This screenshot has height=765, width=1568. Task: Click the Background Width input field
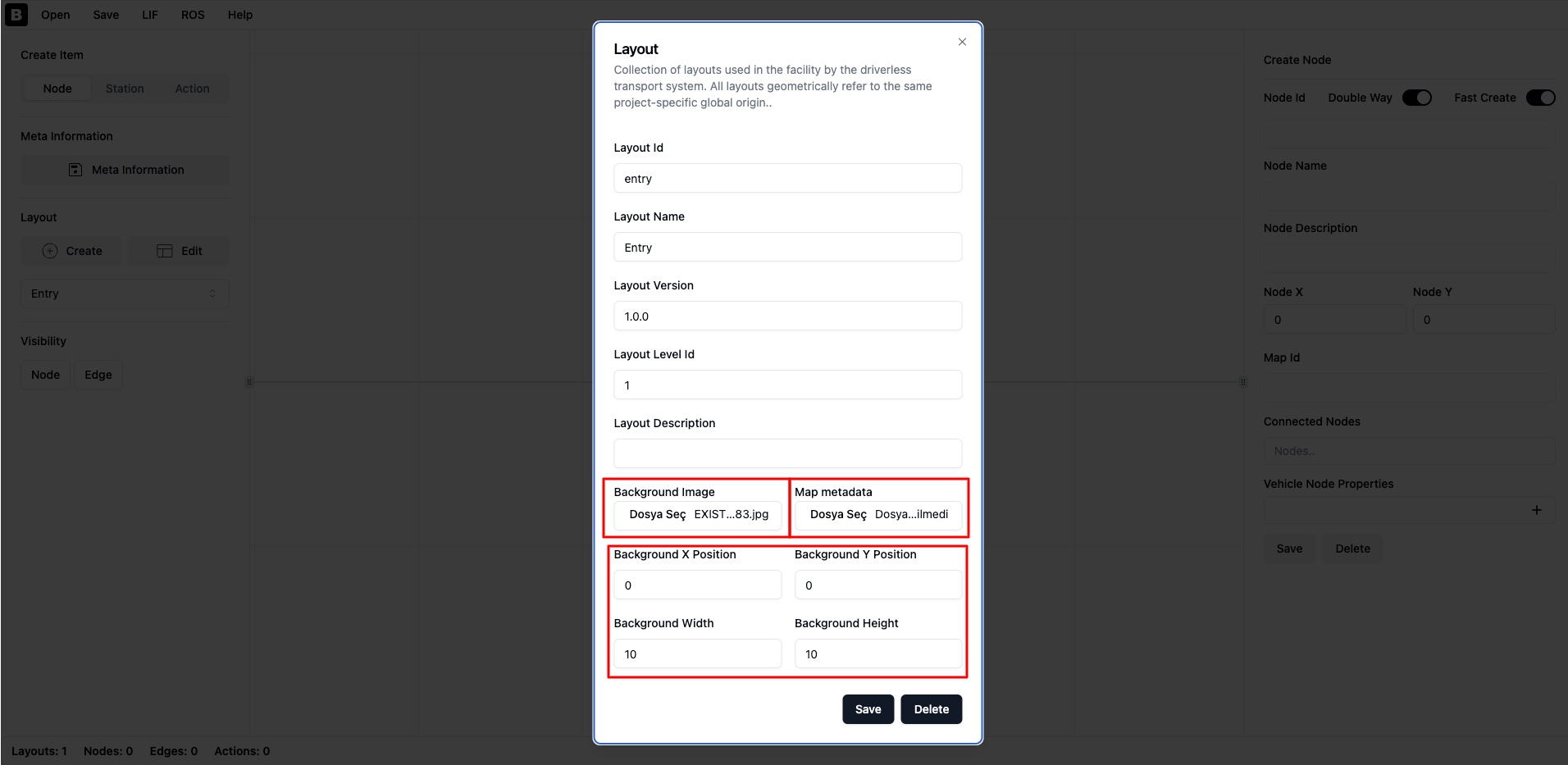tap(698, 654)
